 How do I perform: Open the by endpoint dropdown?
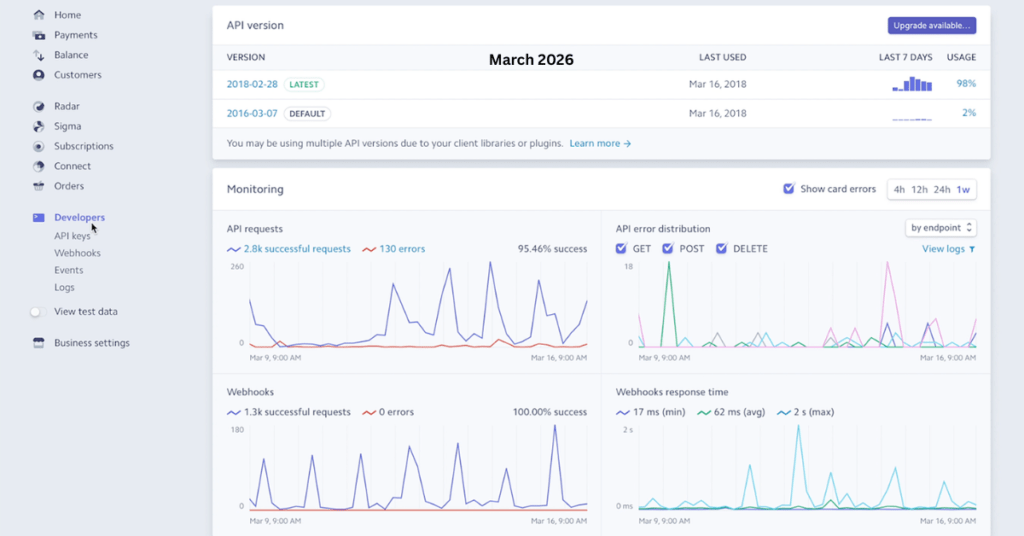click(x=941, y=228)
